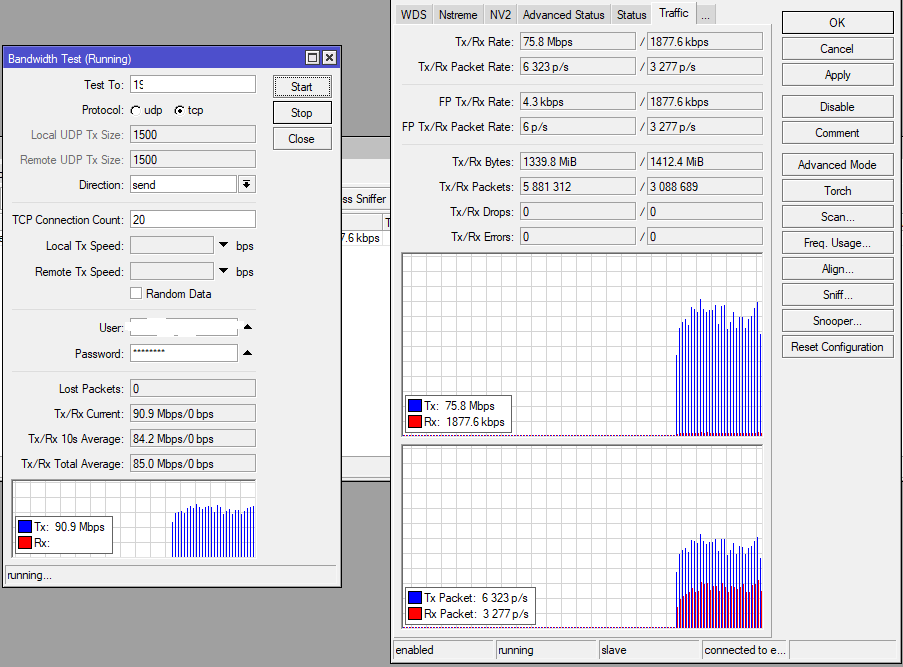Screen dimensions: 903x667
Task: Maximize the Bandwidth Test window
Action: (312, 58)
